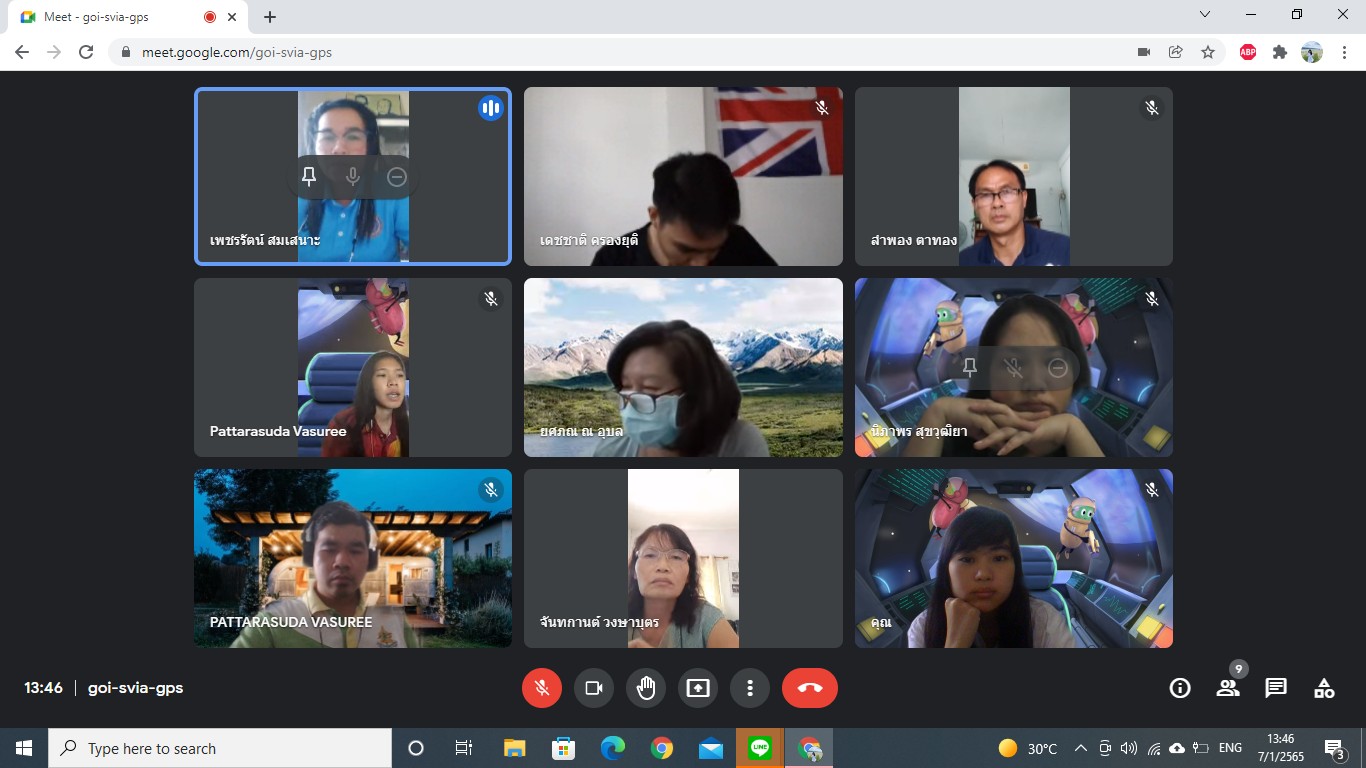
Task: Open the Activities shapes icon
Action: (1324, 688)
